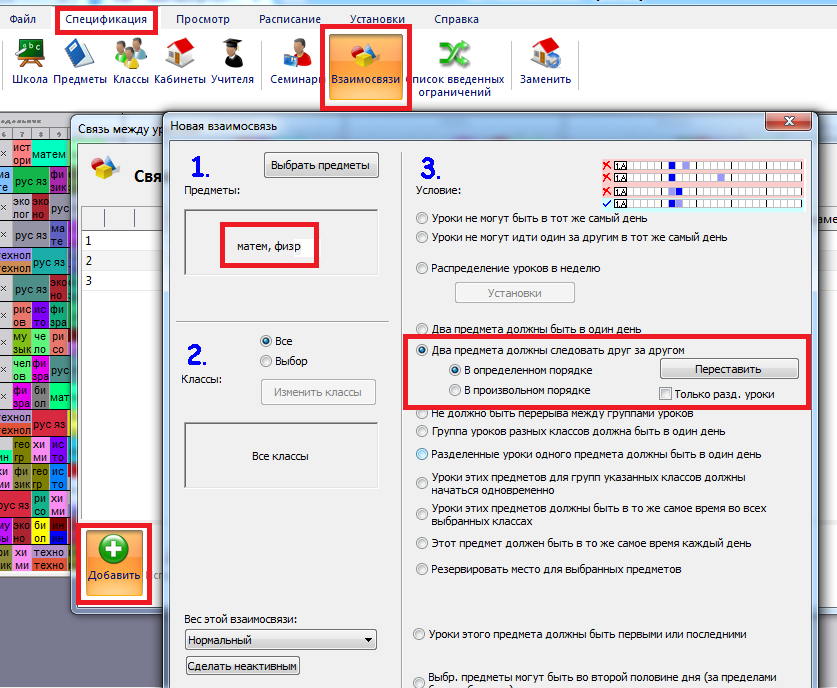The height and width of the screenshot is (688, 837).
Task: Enable the Только разд. уроки checkbox
Action: click(x=667, y=394)
